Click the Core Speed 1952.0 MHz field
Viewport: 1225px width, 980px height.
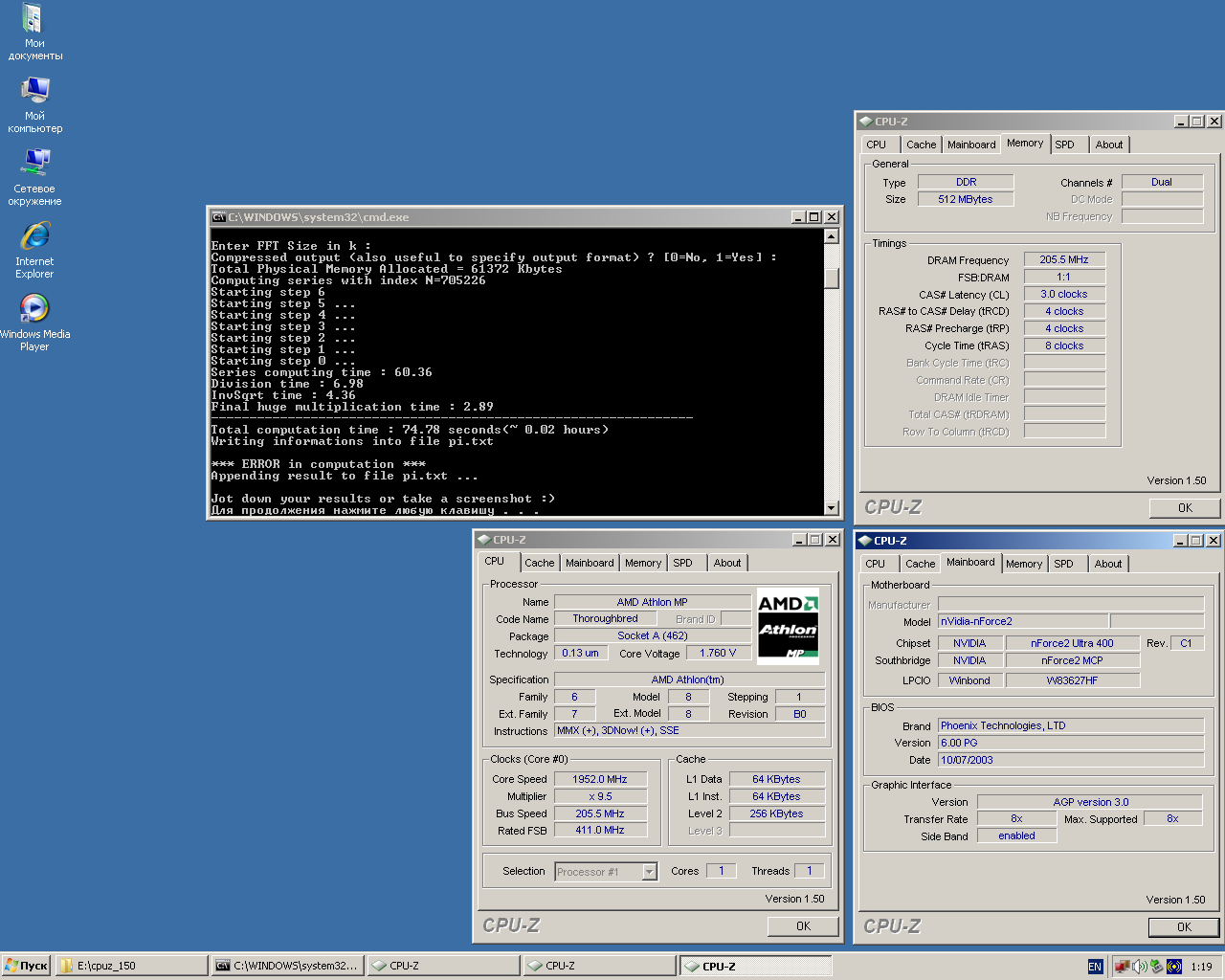[x=600, y=779]
